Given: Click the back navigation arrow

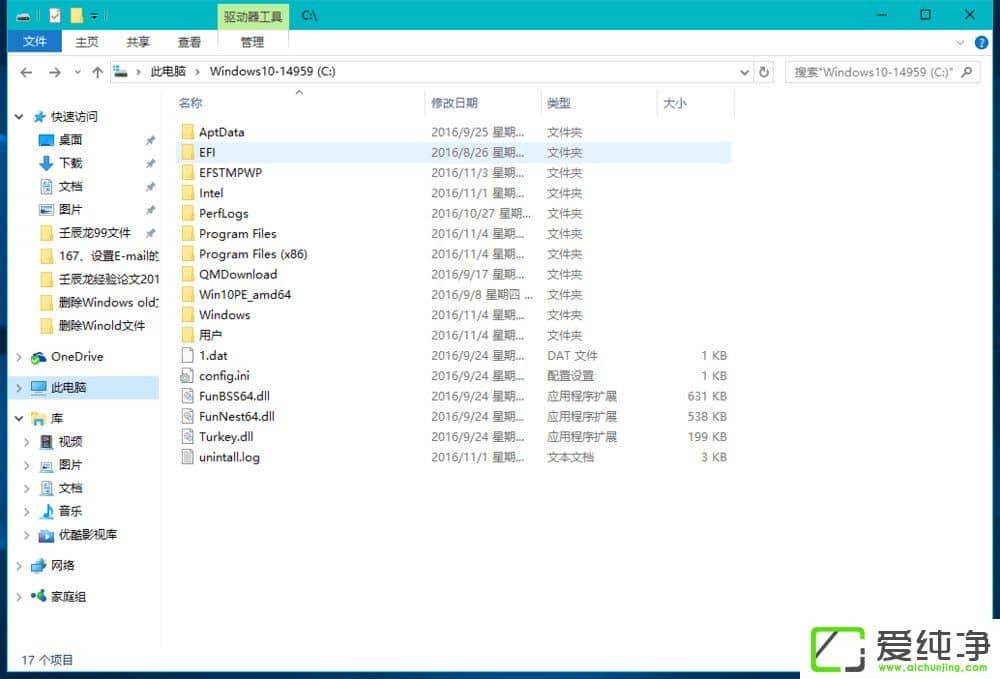Looking at the screenshot, I should point(26,72).
